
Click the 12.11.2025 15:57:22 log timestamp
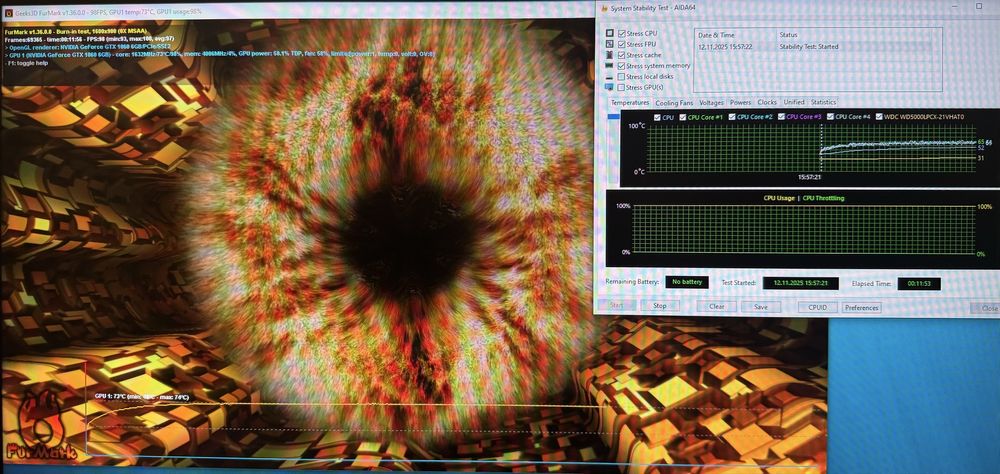(725, 47)
